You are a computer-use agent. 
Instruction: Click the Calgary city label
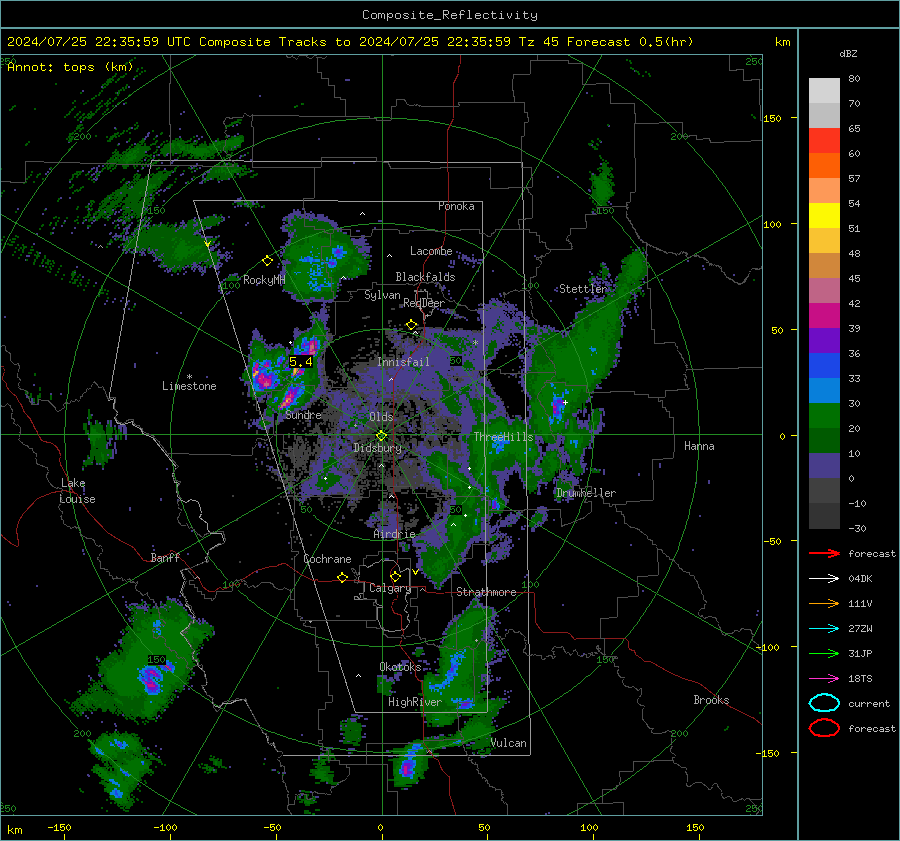point(390,588)
